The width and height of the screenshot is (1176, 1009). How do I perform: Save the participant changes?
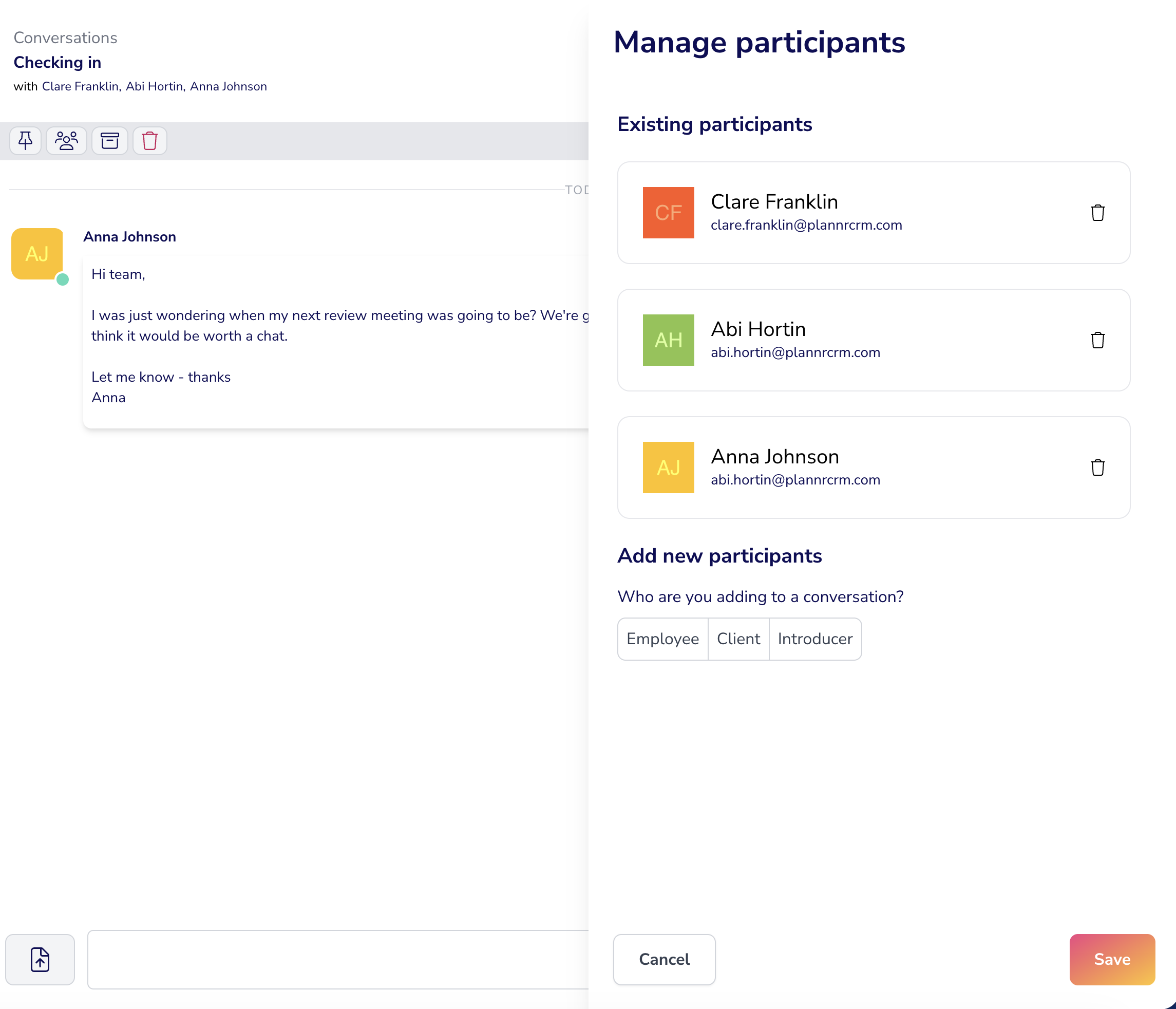pos(1112,960)
